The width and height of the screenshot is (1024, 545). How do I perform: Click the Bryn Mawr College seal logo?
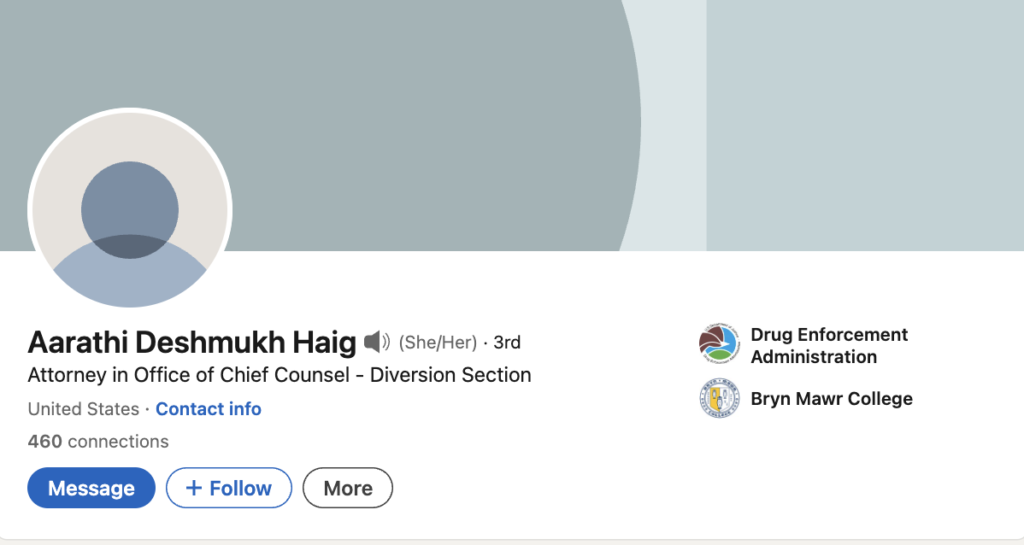coord(719,399)
